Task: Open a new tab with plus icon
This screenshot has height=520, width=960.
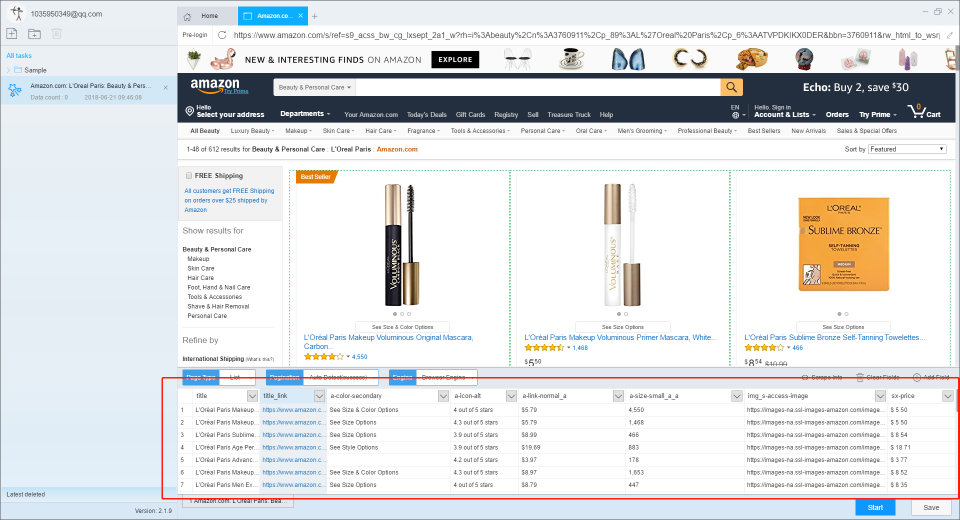Action: [x=315, y=17]
